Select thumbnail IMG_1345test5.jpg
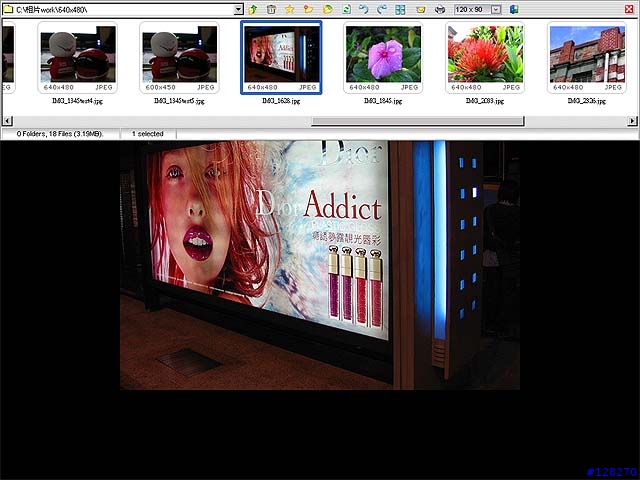Screen dimensions: 640x480 pyautogui.click(x=179, y=58)
